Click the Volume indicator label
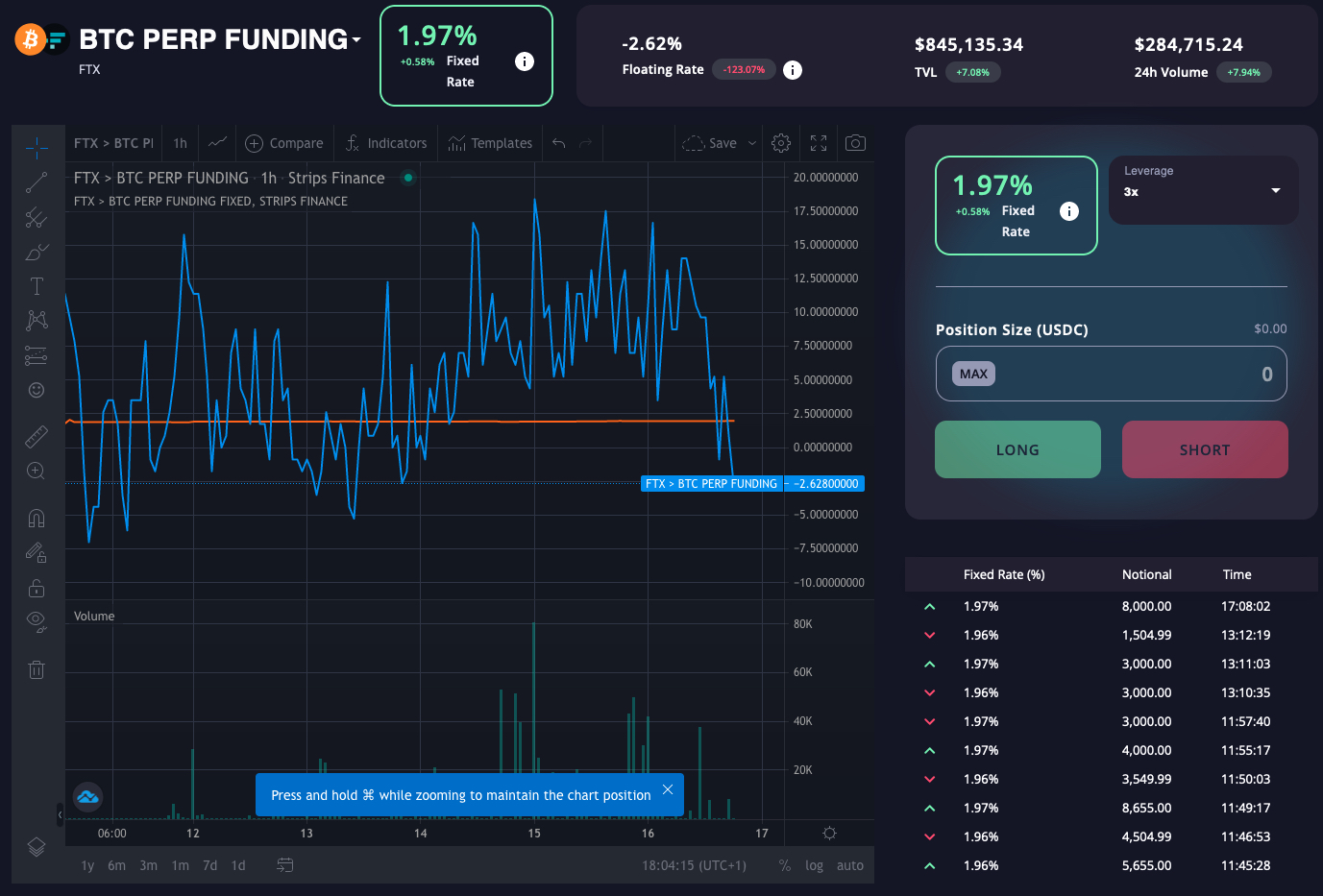 [94, 616]
